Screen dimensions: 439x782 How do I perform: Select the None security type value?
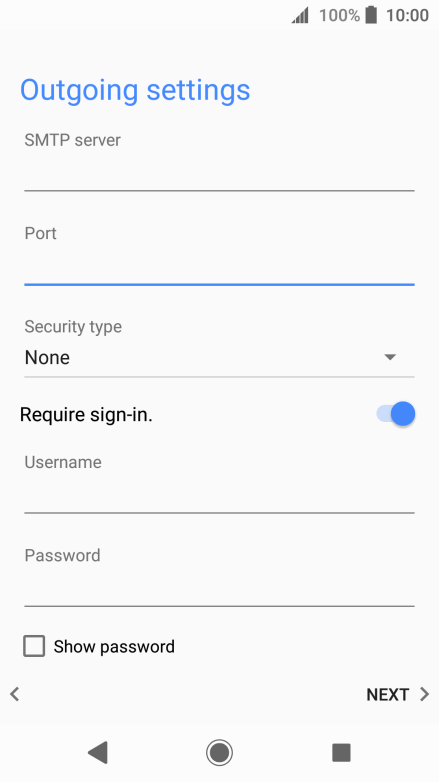tap(47, 358)
